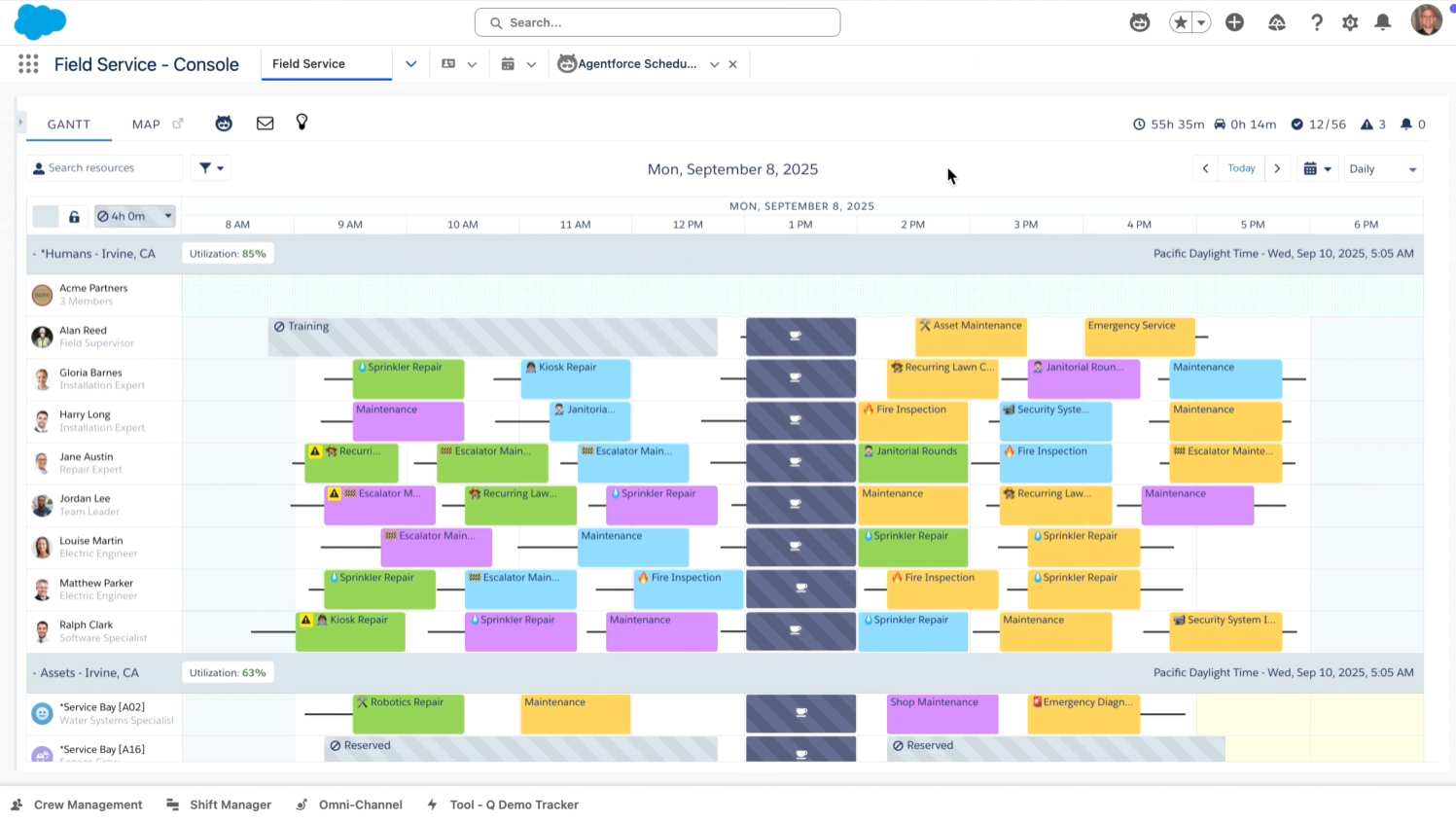
Task: Expand dropdown next to calendar nav icon
Action: click(531, 64)
